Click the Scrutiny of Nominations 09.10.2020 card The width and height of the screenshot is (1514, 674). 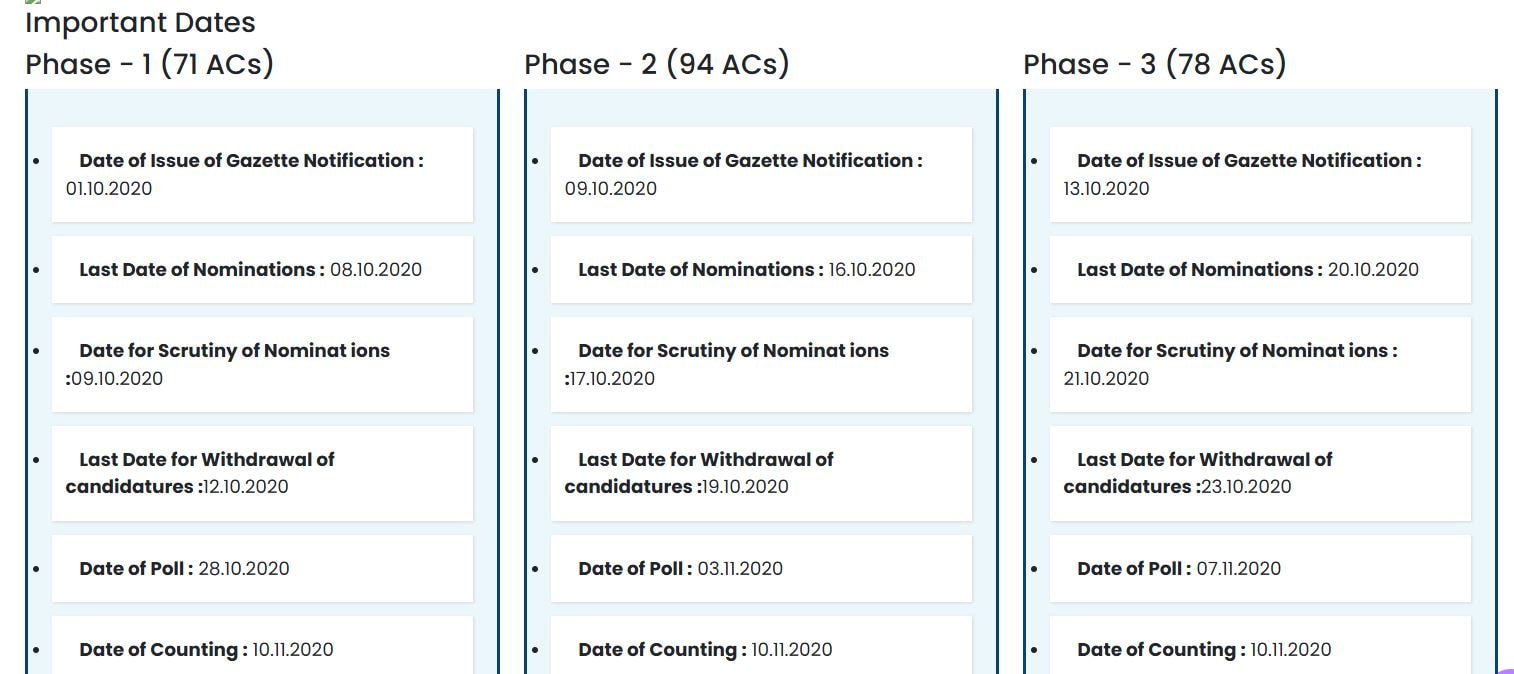[x=261, y=364]
